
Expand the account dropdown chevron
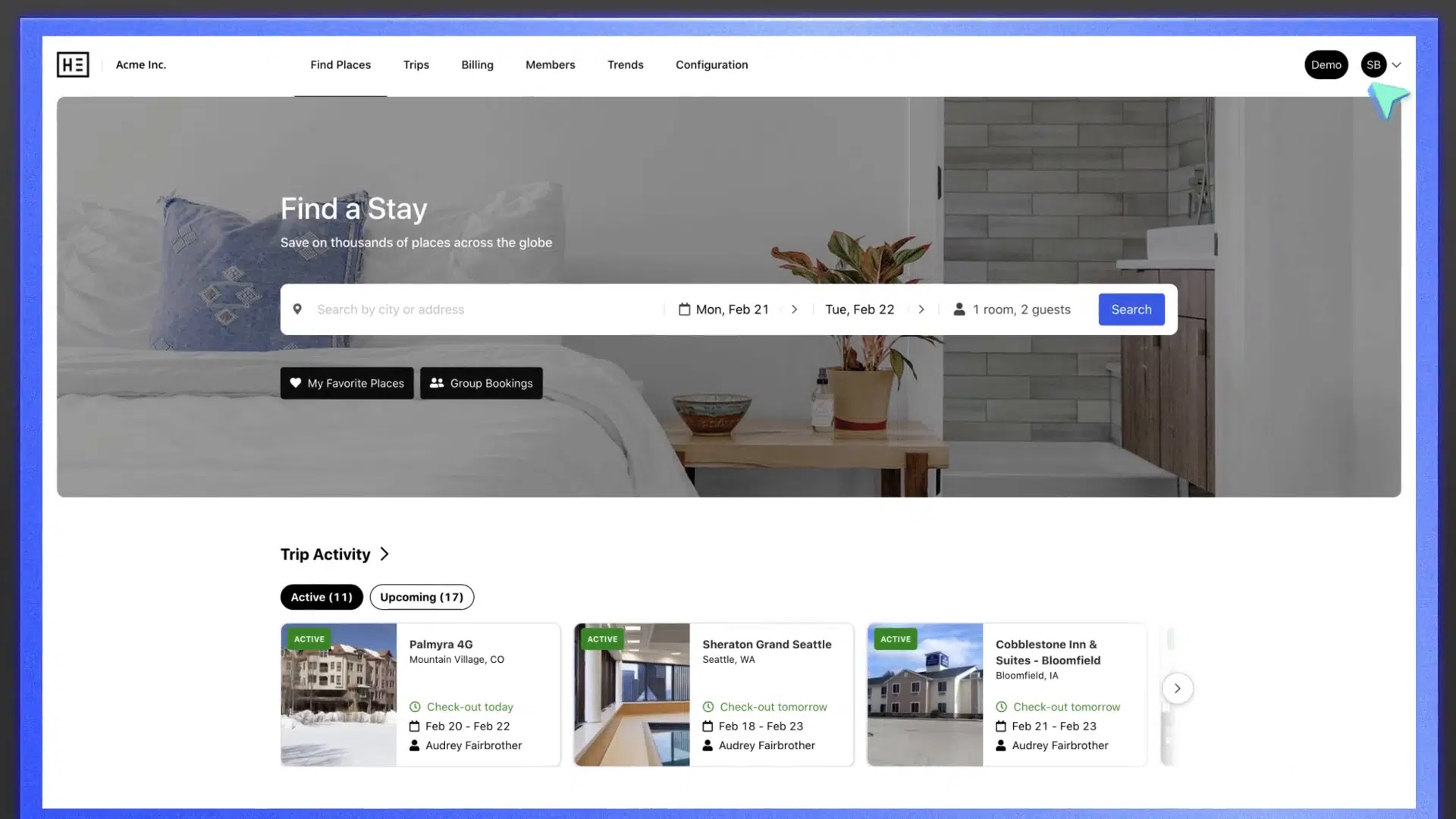pos(1396,64)
